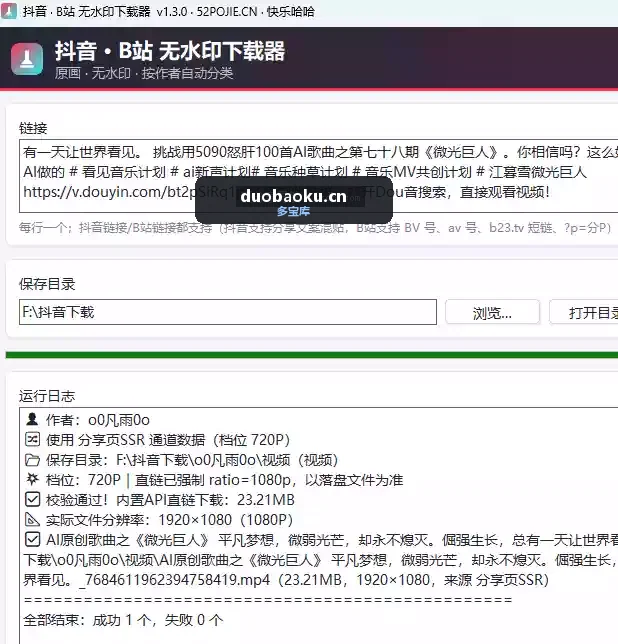Click the hashtag line # 看见音乐计划

click(x=305, y=172)
